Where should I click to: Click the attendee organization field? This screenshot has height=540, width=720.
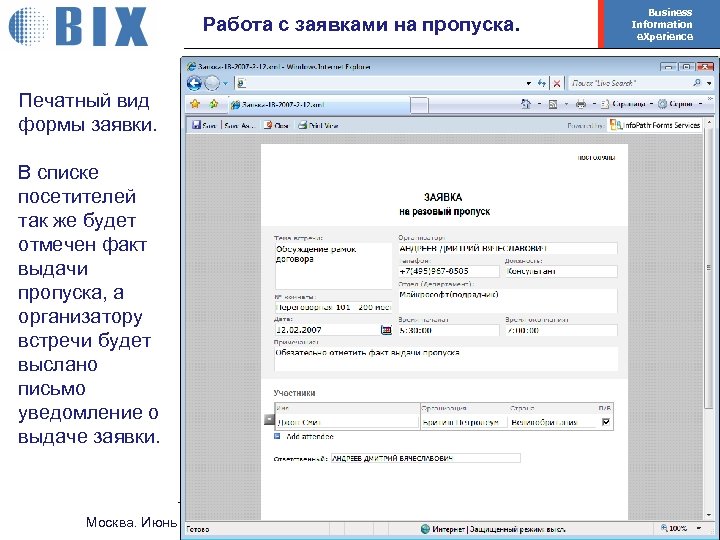[464, 422]
